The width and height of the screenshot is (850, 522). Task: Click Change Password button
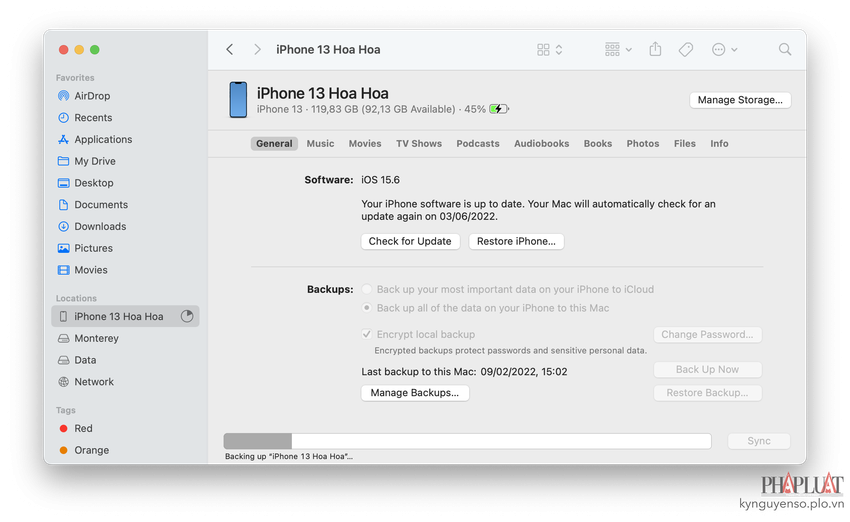pos(707,334)
